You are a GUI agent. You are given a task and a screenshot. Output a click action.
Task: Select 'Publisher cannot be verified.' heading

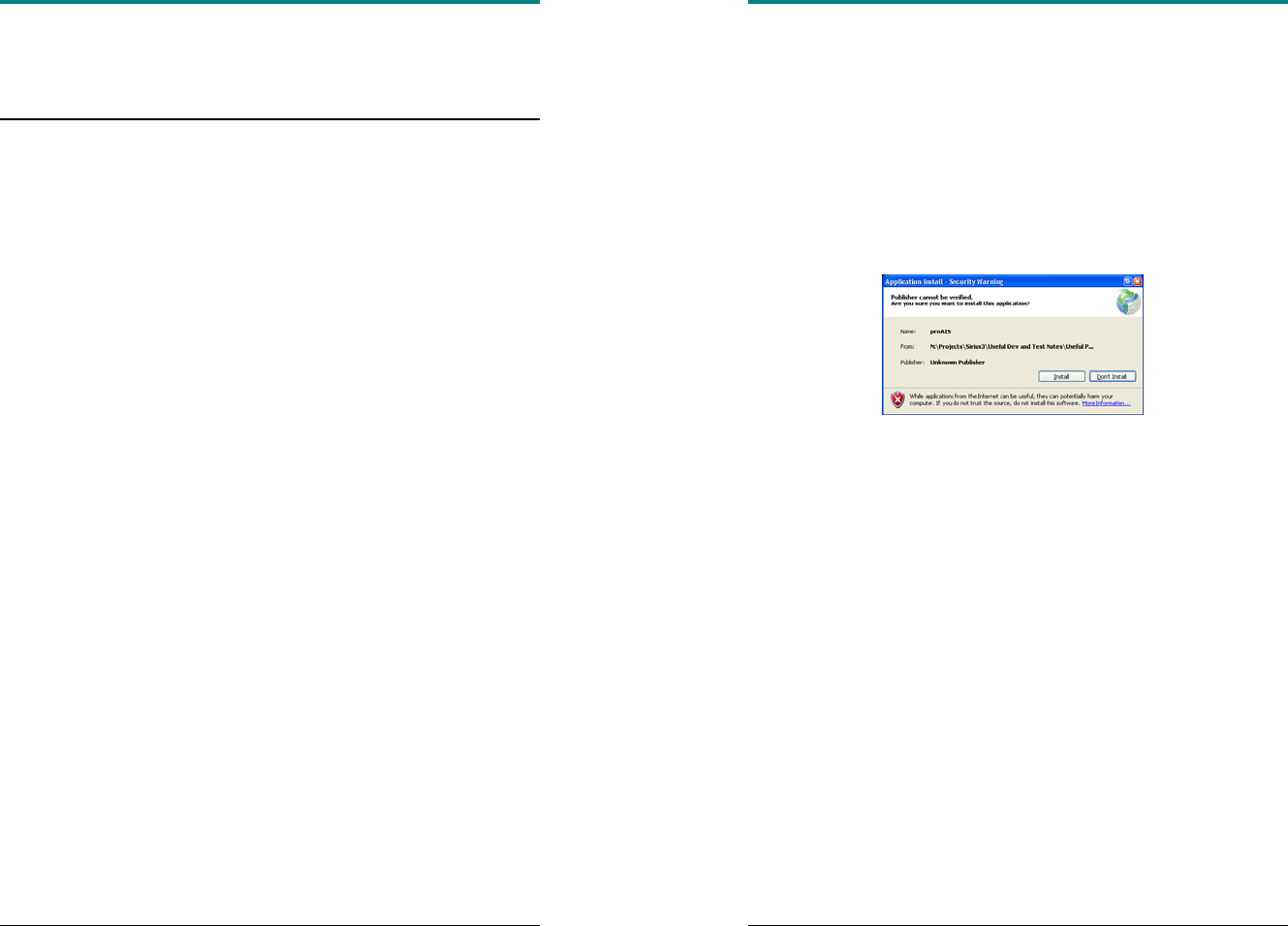pos(931,297)
